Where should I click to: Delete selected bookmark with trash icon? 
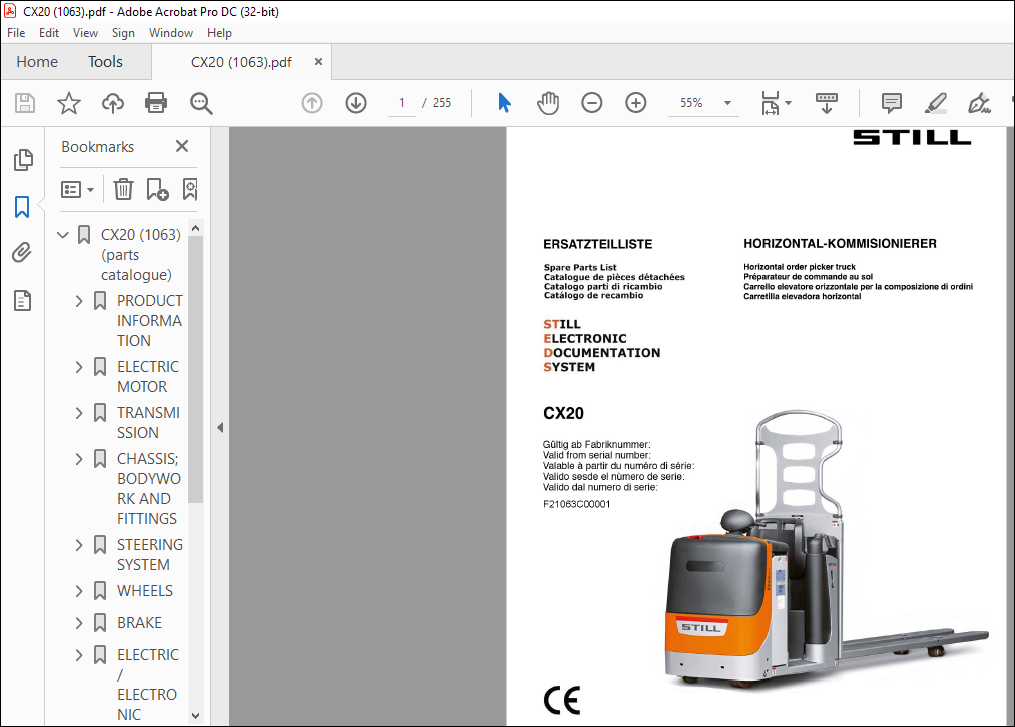pyautogui.click(x=123, y=189)
